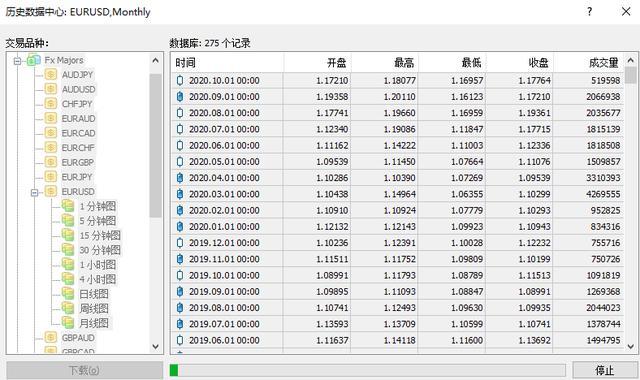Image resolution: width=640 pixels, height=380 pixels.
Task: Click close price 1.10293
Action: (534, 211)
